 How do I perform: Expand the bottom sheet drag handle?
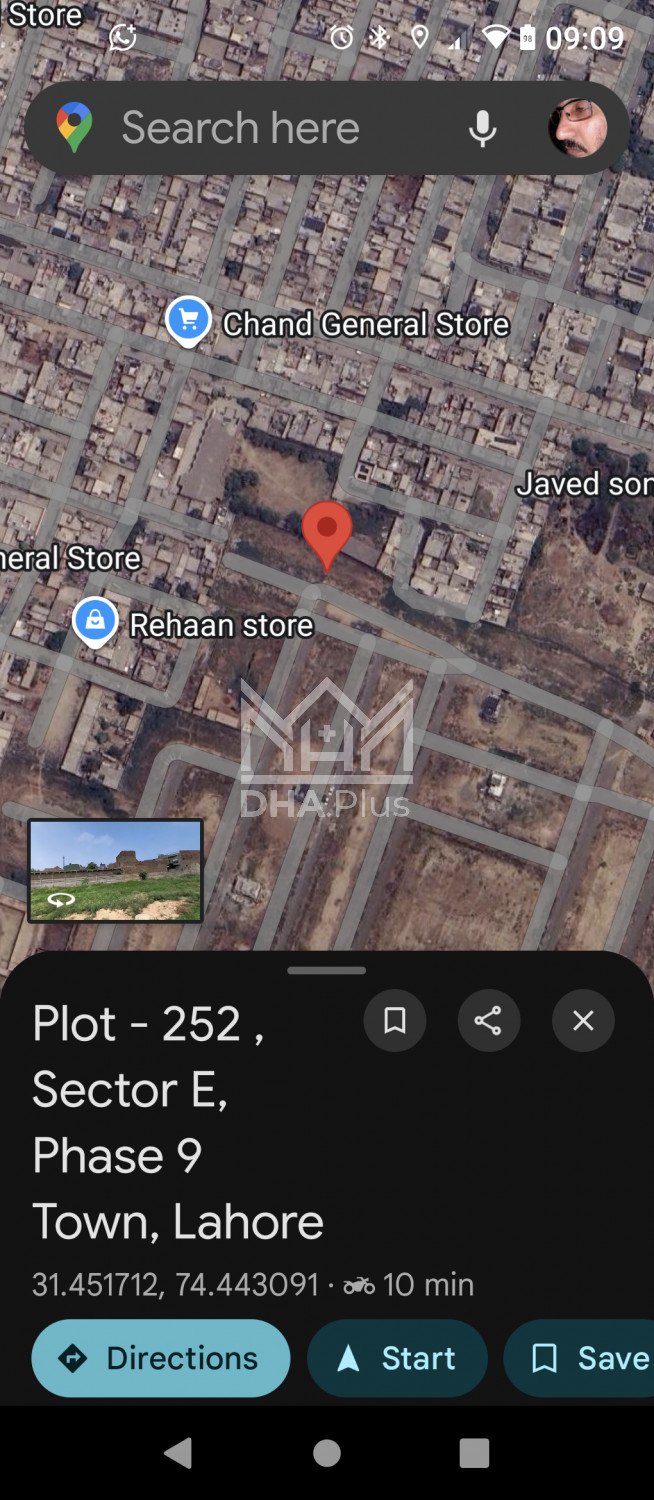327,970
